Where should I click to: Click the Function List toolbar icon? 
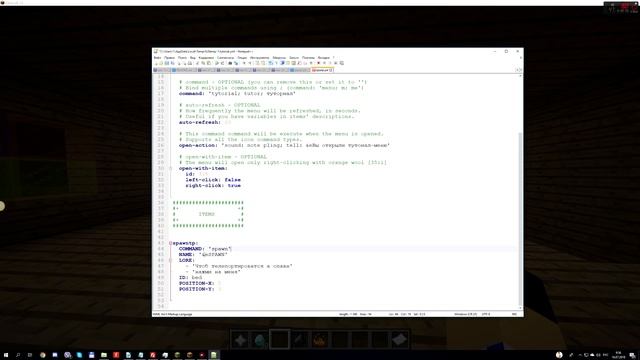300,63
